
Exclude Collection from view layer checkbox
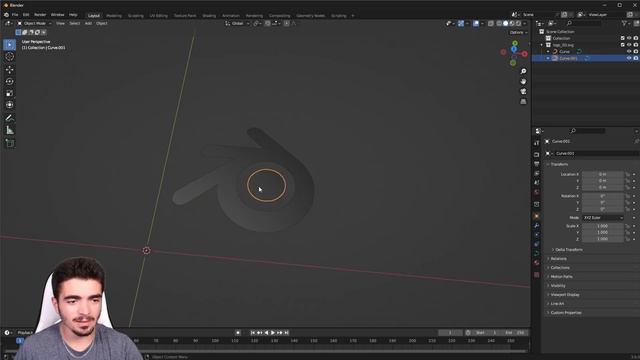point(622,38)
